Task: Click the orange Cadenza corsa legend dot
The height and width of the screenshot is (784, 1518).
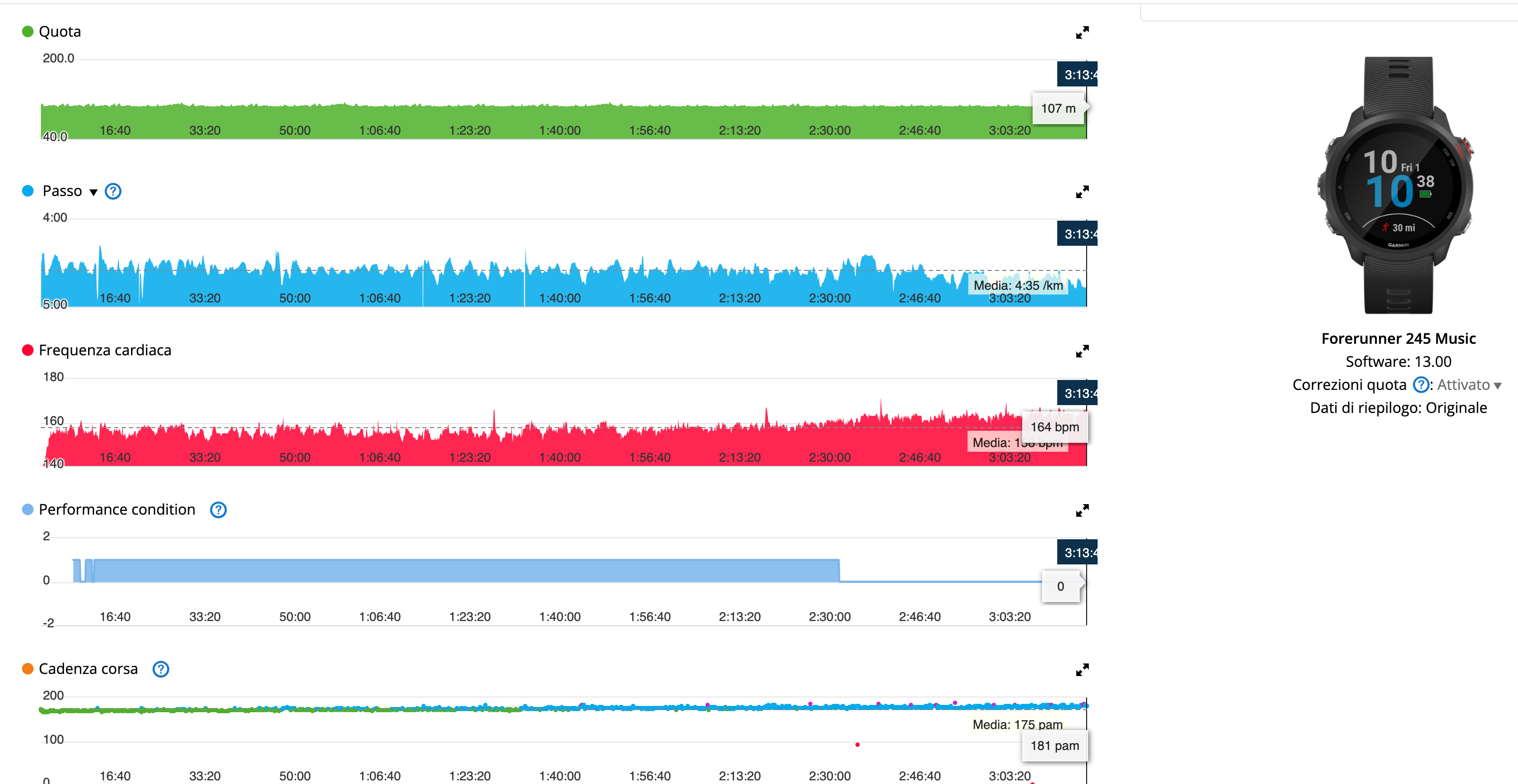Action: [x=28, y=669]
